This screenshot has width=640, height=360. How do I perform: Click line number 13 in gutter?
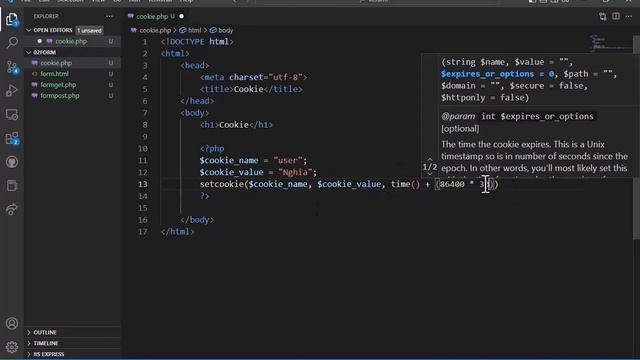[142, 184]
